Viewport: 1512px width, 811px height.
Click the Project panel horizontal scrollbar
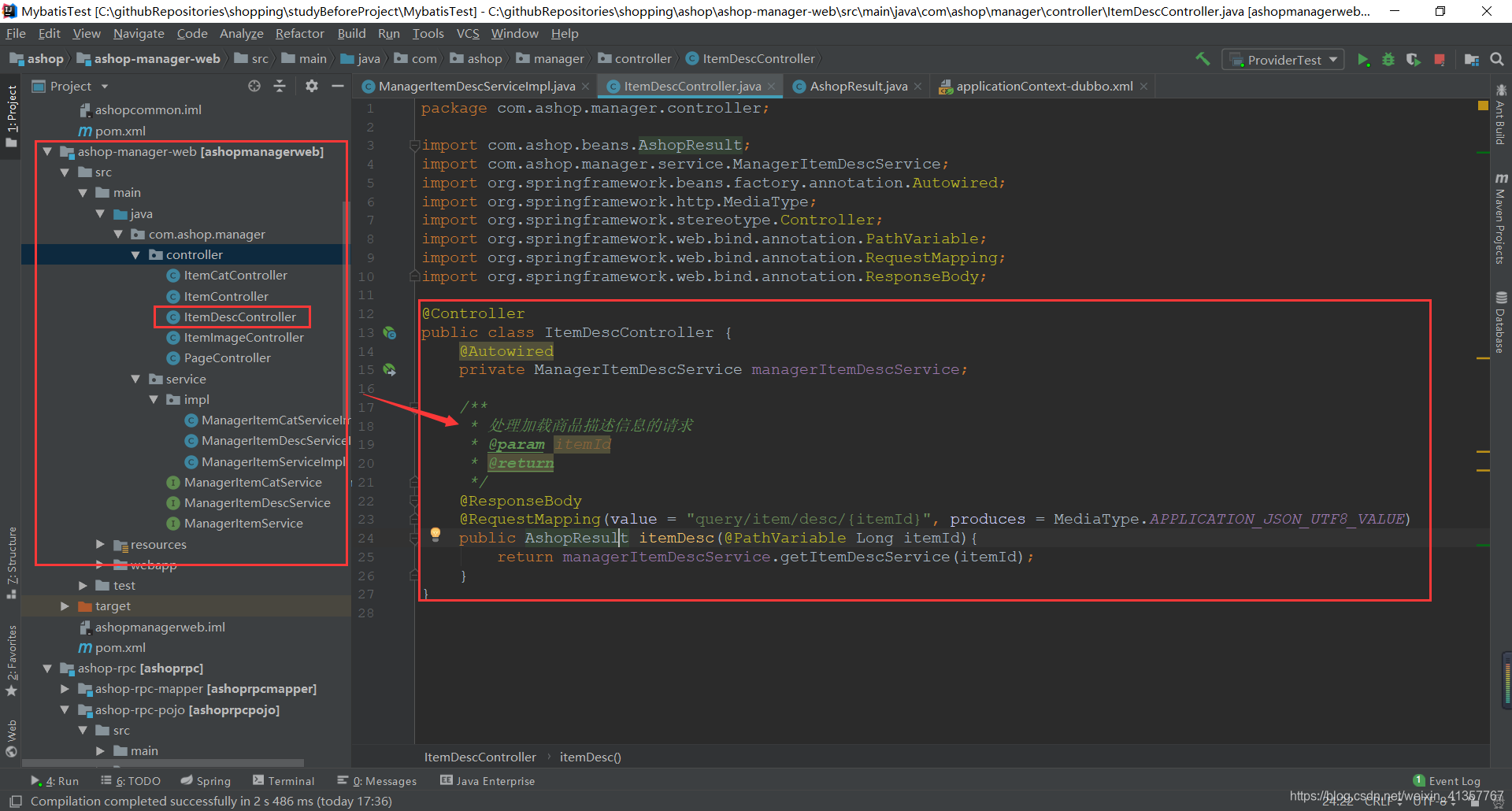(162, 763)
